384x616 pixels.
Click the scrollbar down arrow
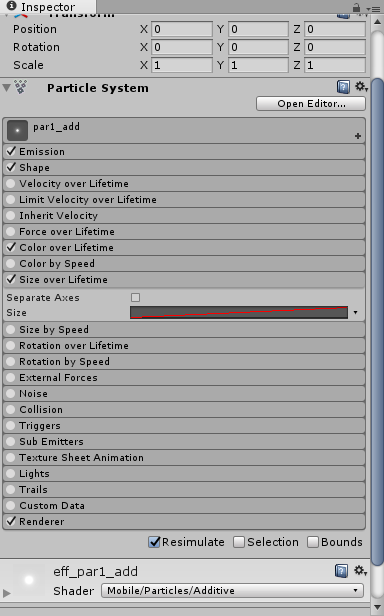tap(377, 607)
